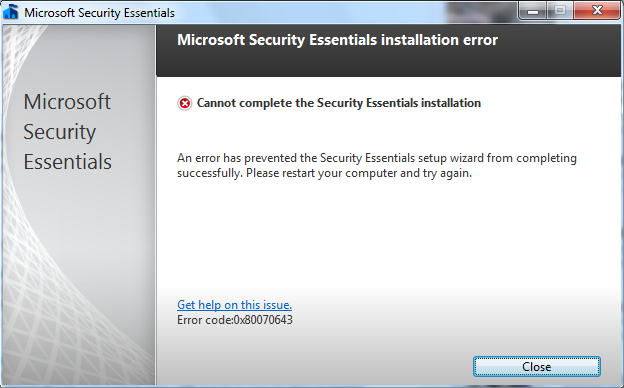
Task: Click the Please restart your computer sentence
Action: (x=359, y=173)
